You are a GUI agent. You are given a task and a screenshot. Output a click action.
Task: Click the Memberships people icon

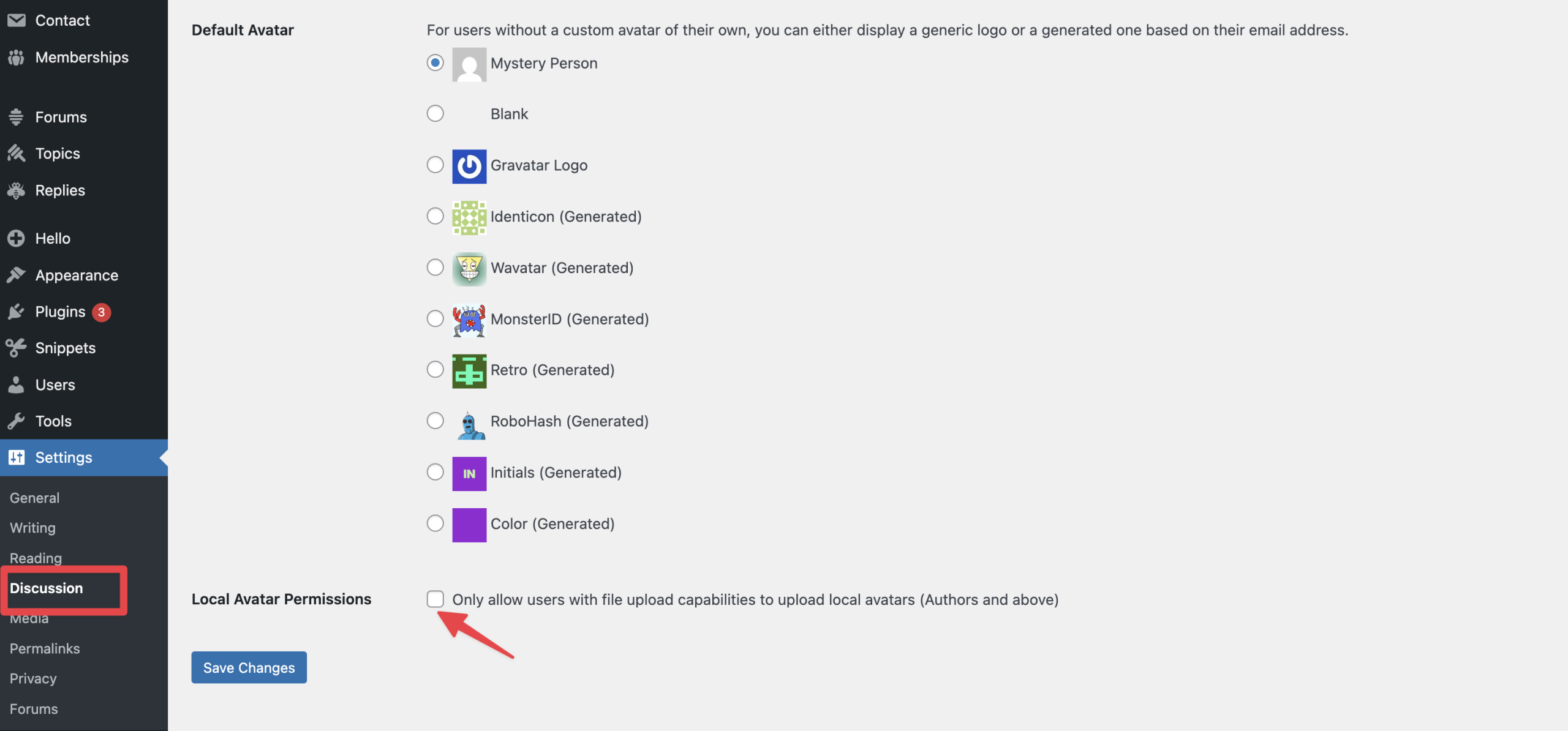(x=17, y=57)
